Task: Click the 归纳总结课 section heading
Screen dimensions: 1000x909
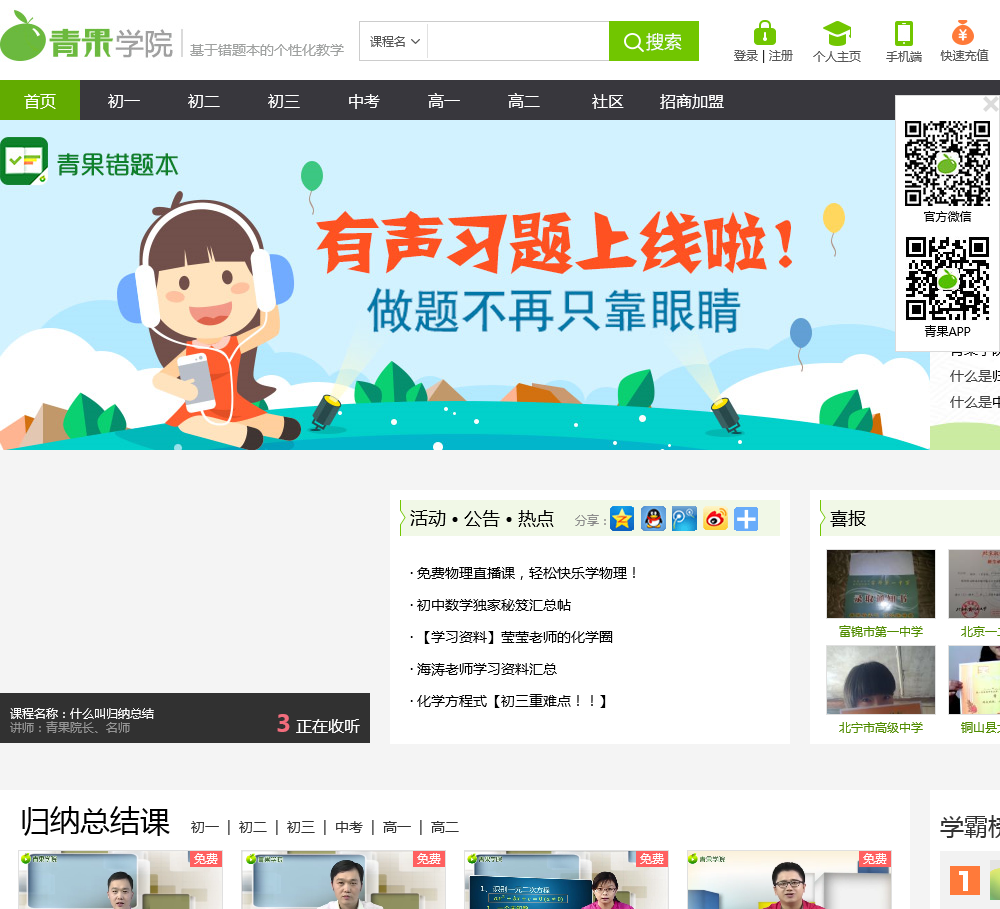Action: pos(95,821)
